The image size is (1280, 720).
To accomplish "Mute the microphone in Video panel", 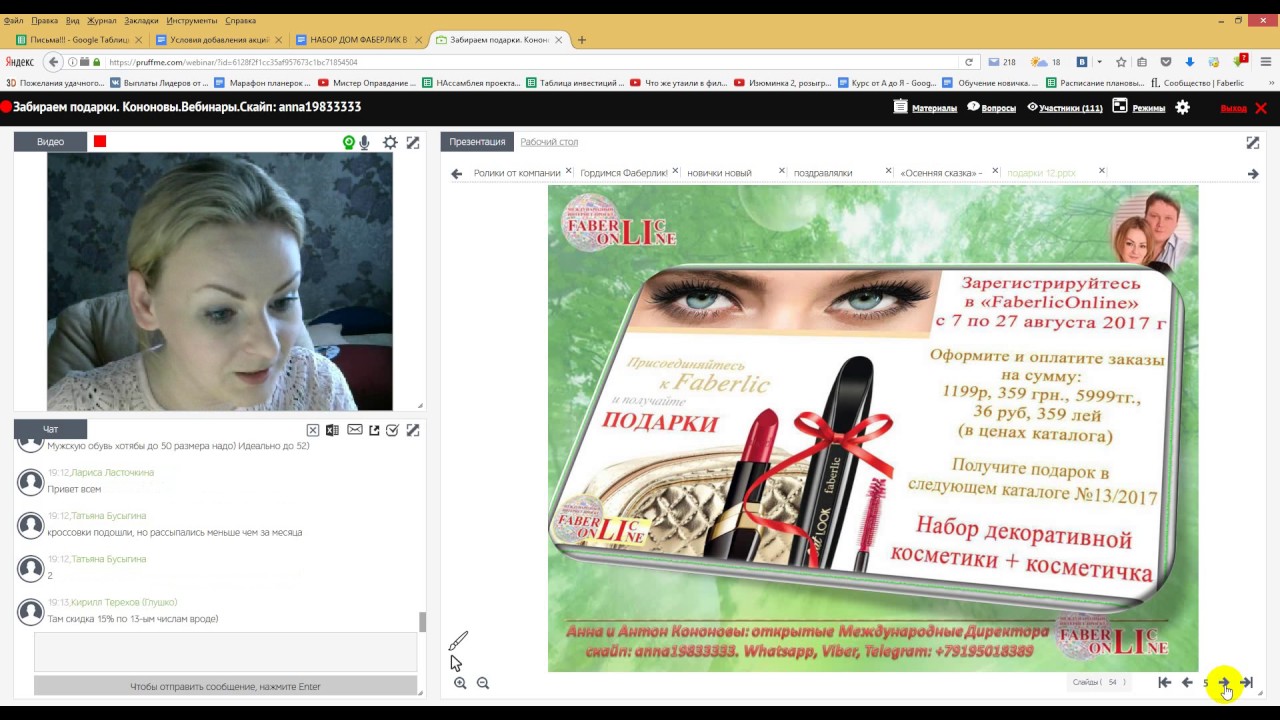I will point(365,143).
